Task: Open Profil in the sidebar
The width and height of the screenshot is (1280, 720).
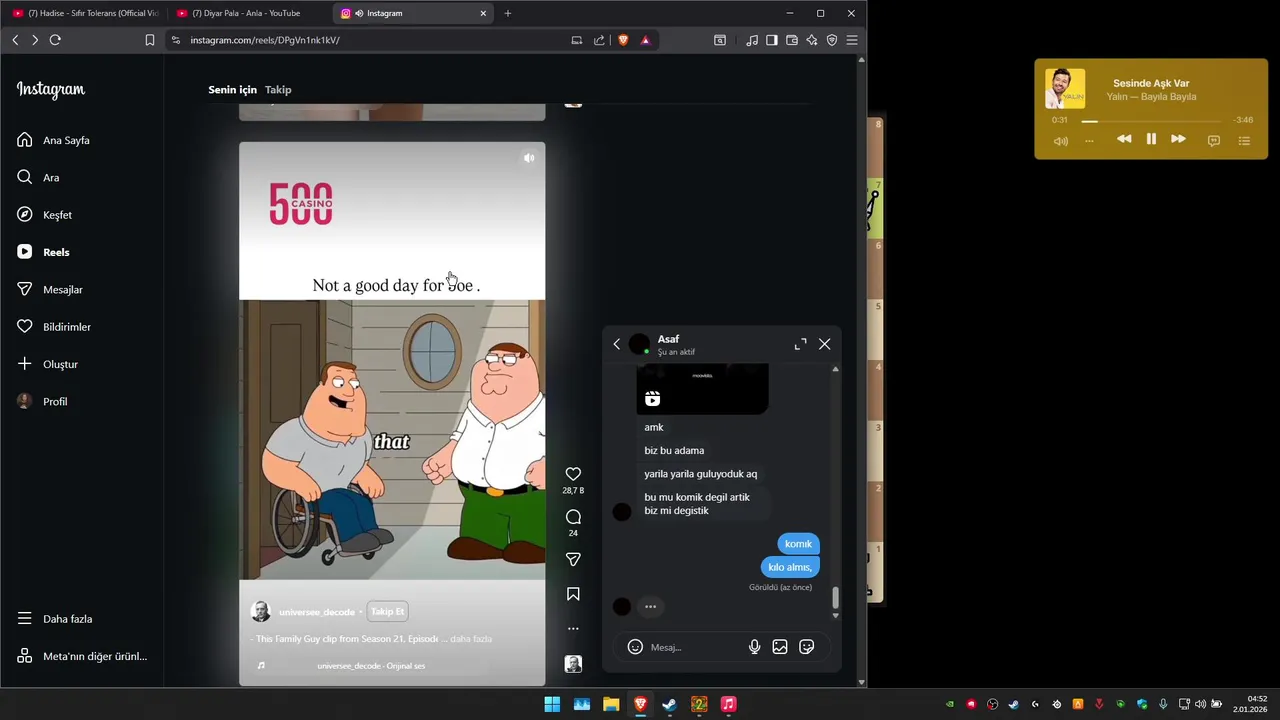Action: [x=42, y=402]
